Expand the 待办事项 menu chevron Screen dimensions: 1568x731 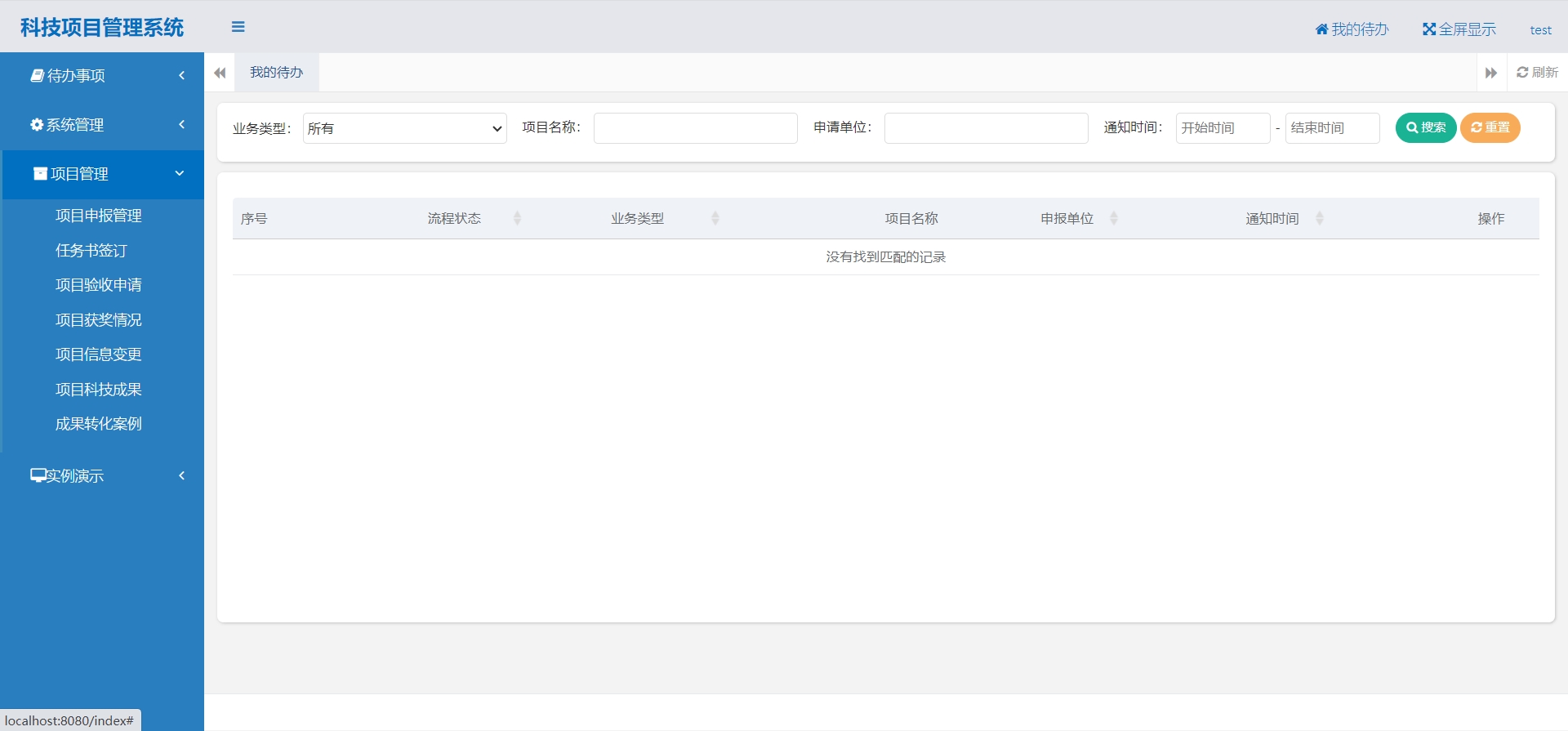(181, 75)
